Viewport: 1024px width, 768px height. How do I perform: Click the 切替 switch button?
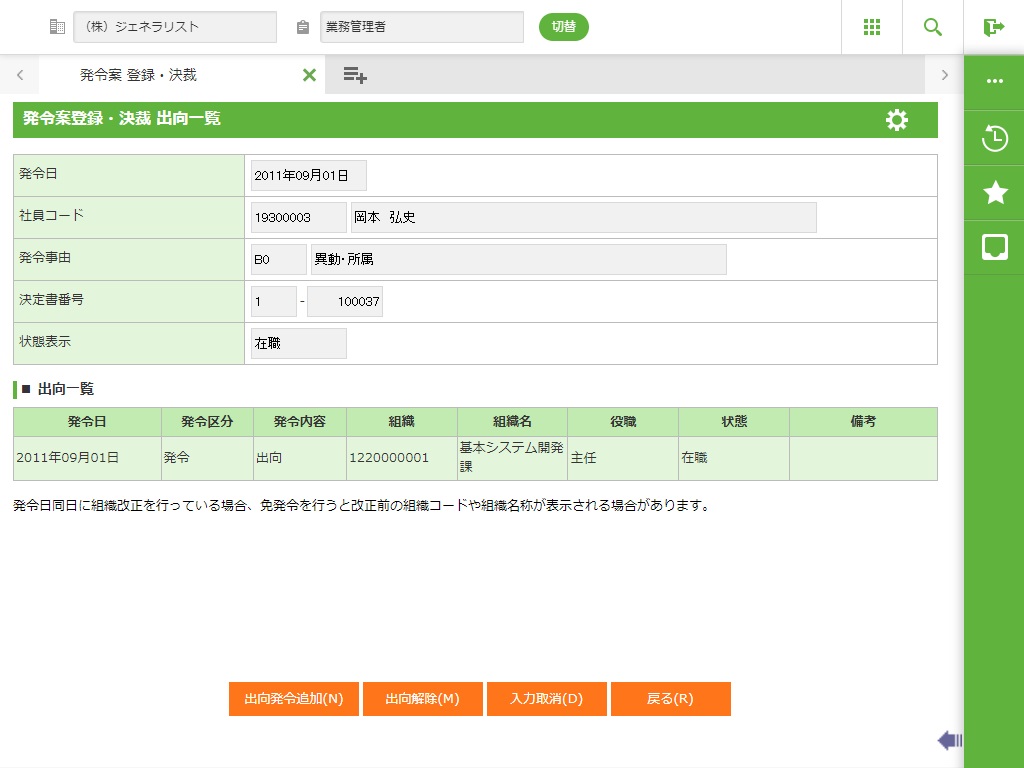pos(564,27)
